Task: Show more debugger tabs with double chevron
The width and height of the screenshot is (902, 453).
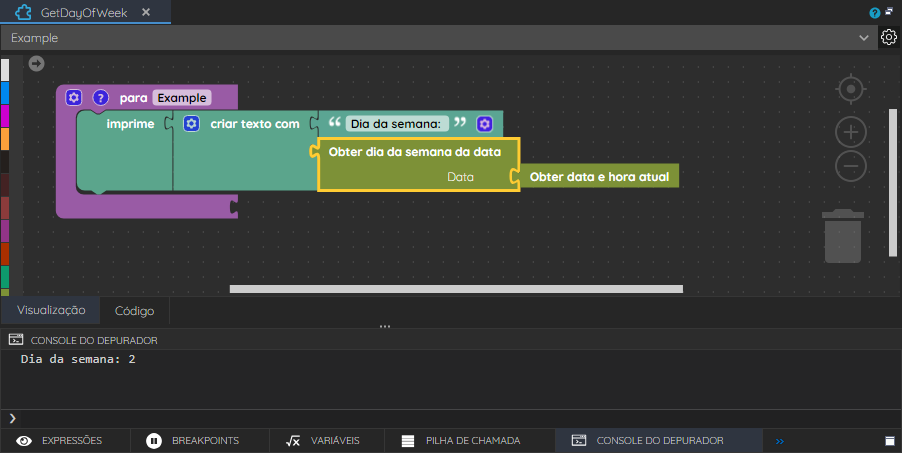Action: click(x=779, y=441)
